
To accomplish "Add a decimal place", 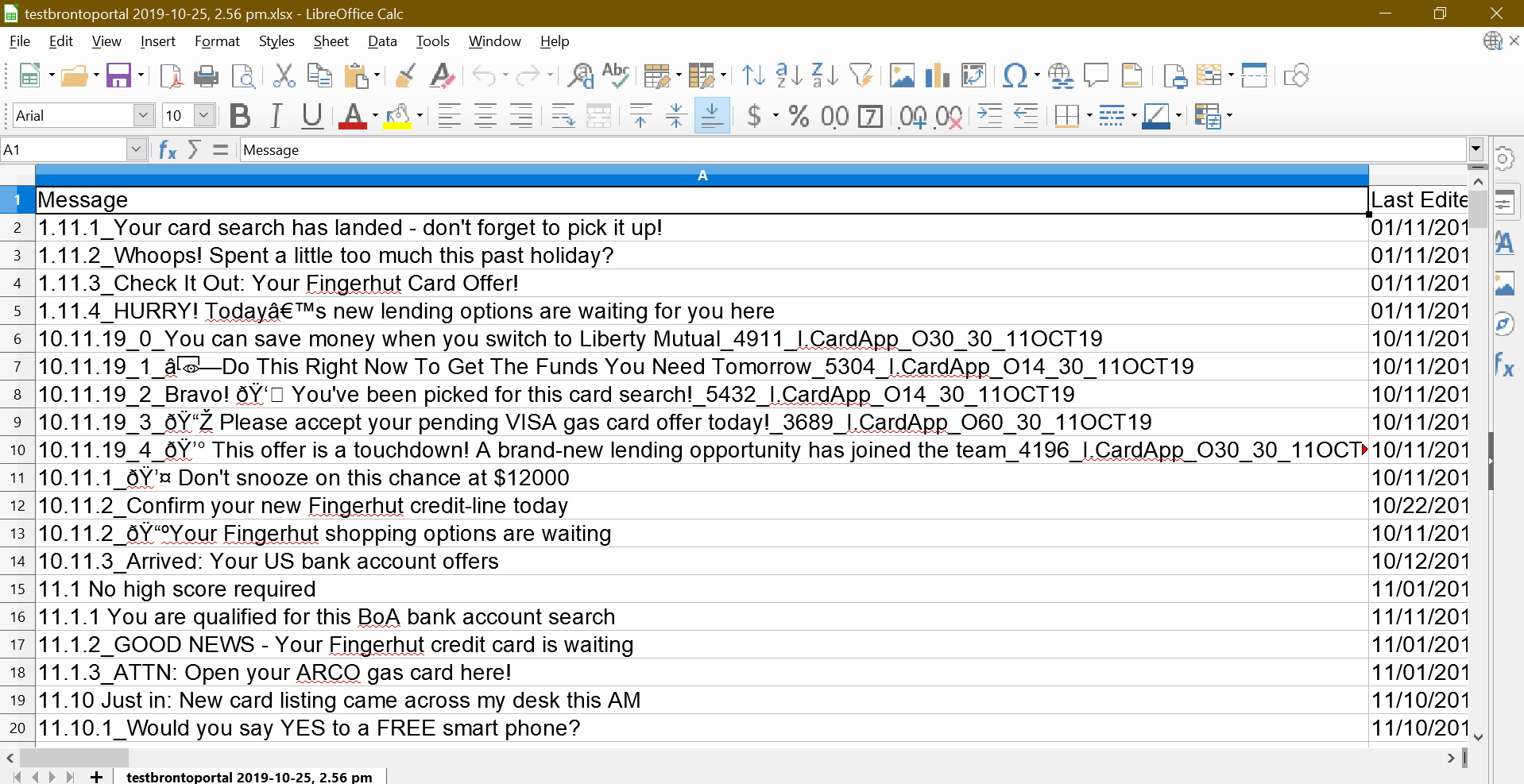I will point(912,116).
